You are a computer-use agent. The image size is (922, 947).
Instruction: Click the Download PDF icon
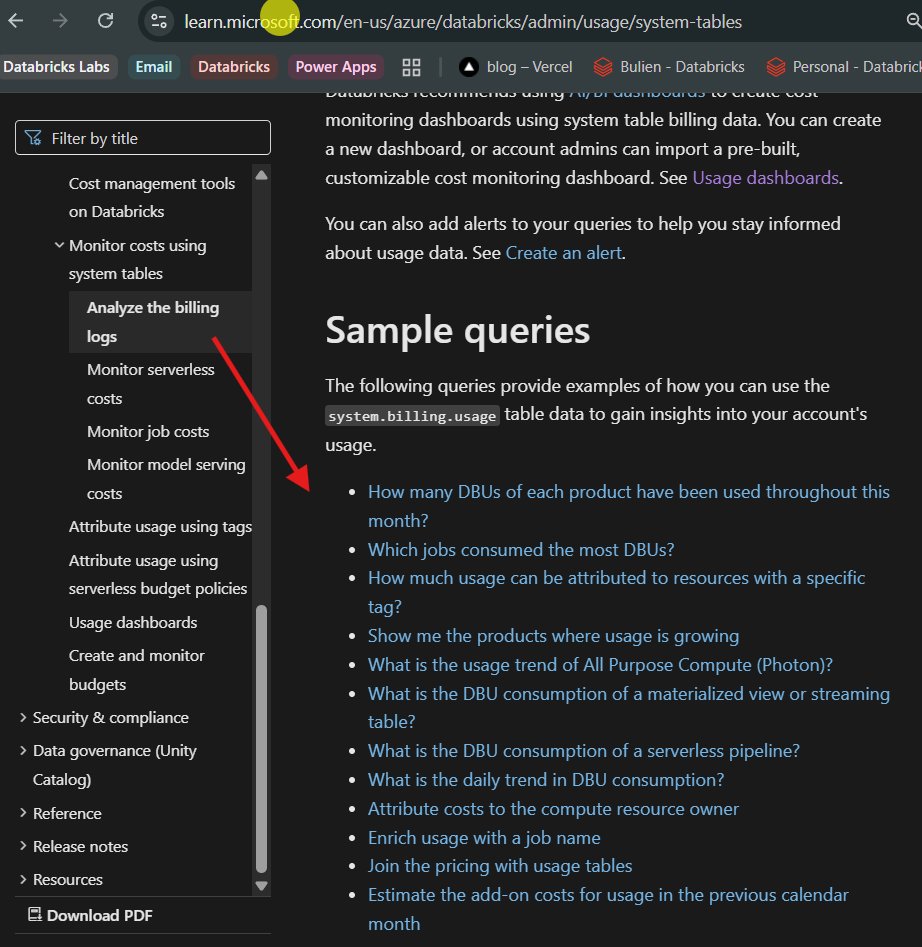click(x=35, y=915)
